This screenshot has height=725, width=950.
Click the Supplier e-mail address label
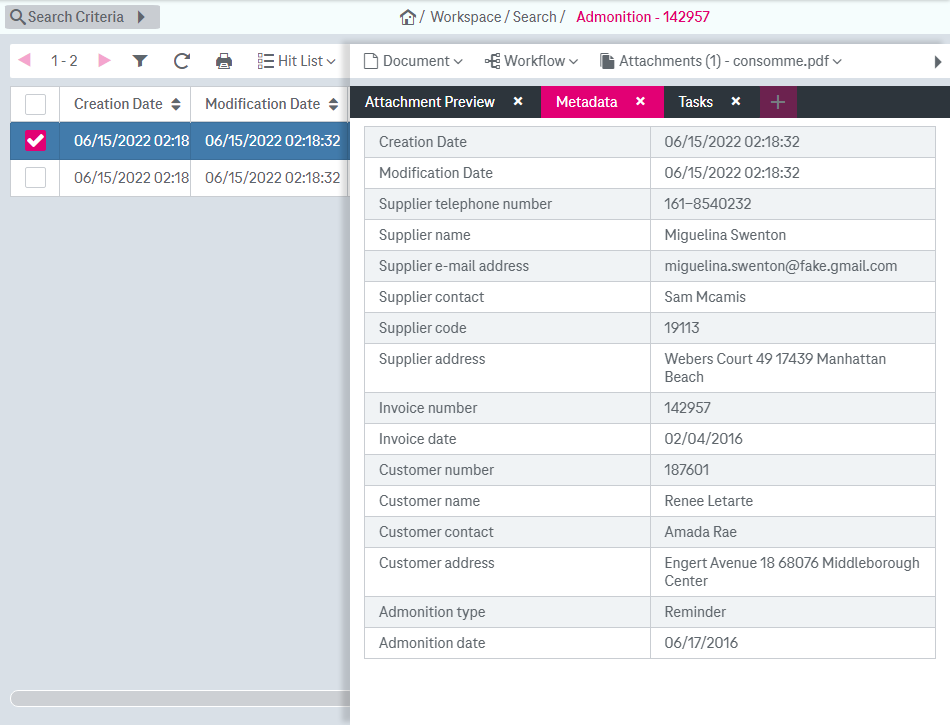[x=454, y=266]
